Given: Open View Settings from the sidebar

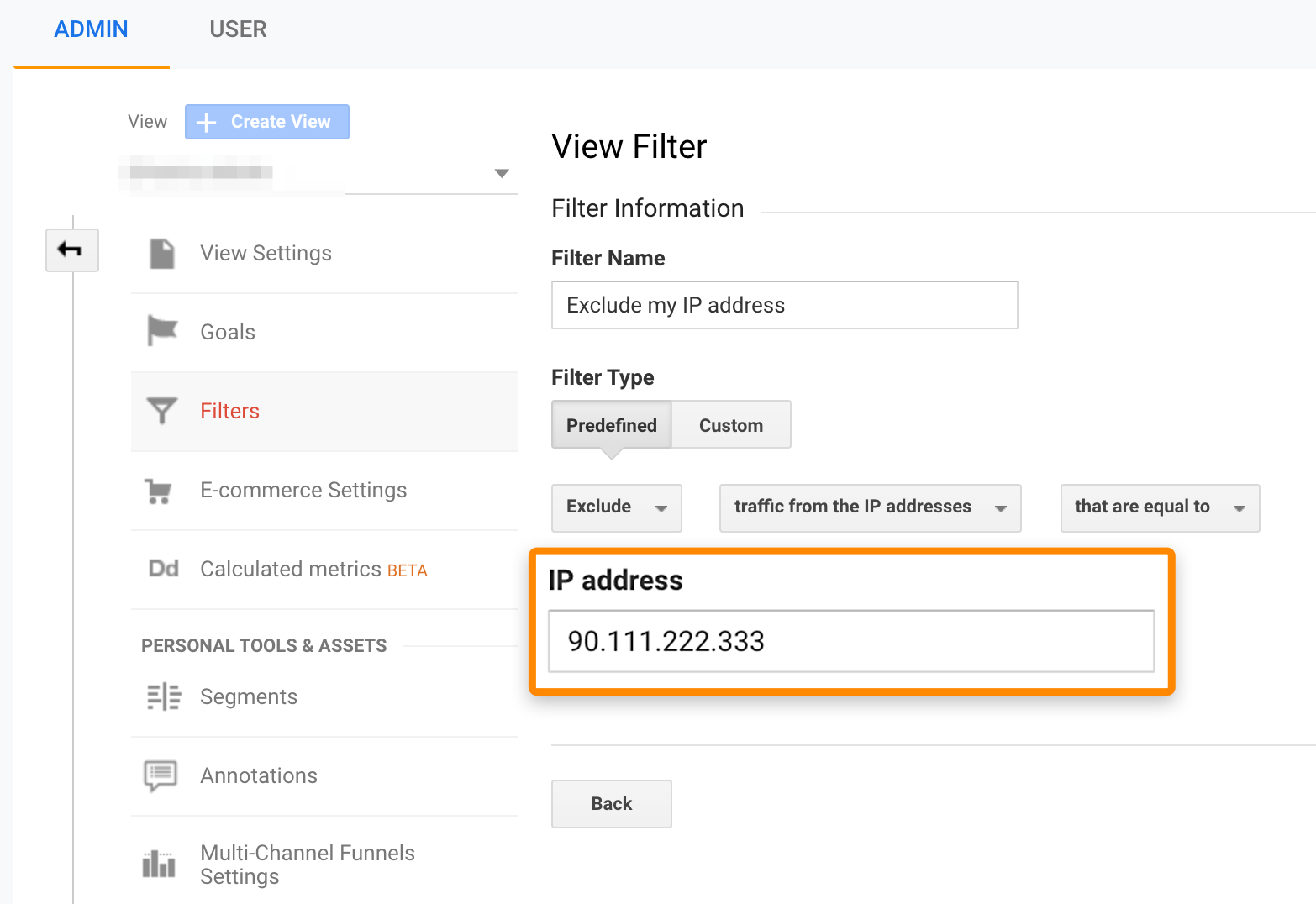Looking at the screenshot, I should point(161,253).
